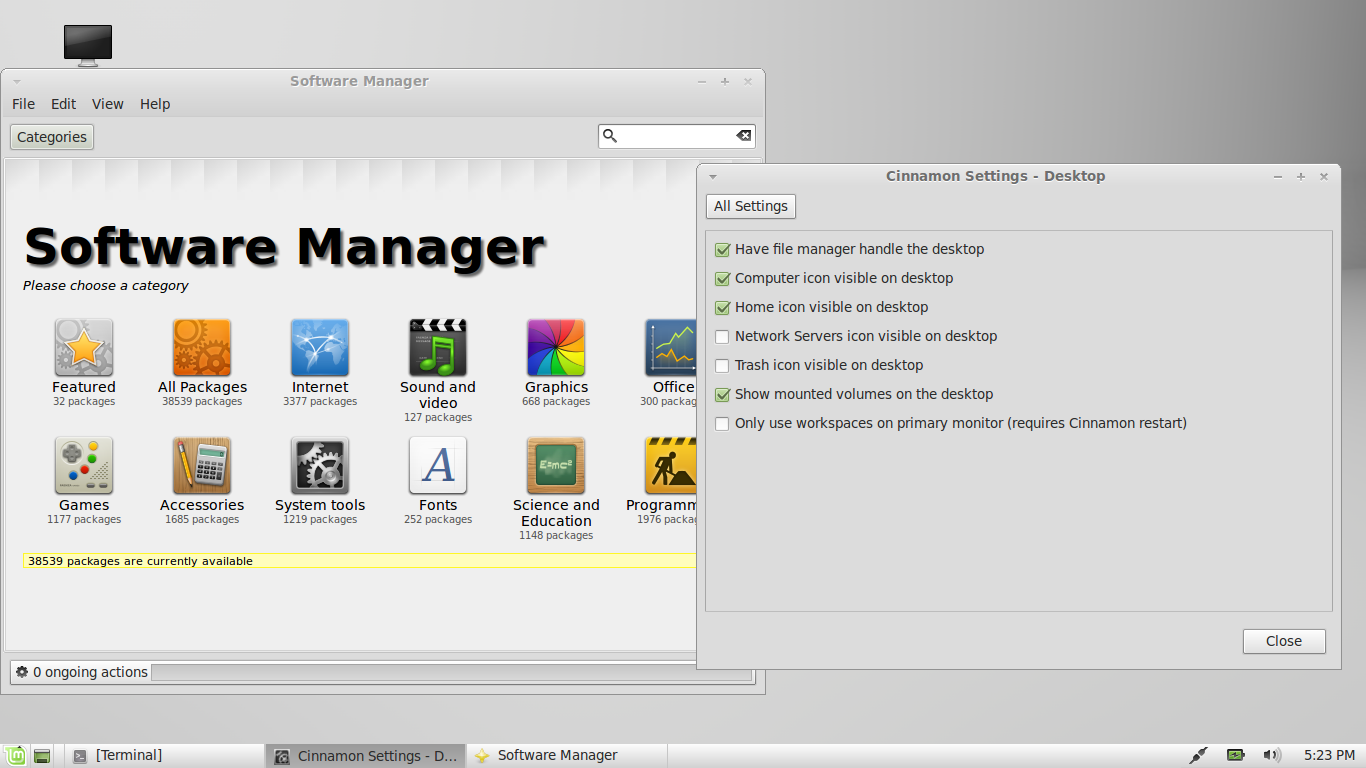Open the File menu in Software Manager

click(23, 104)
